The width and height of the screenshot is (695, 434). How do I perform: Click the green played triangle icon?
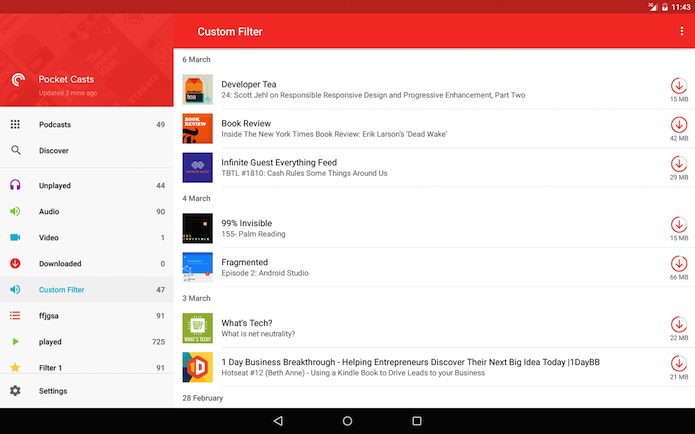16,341
